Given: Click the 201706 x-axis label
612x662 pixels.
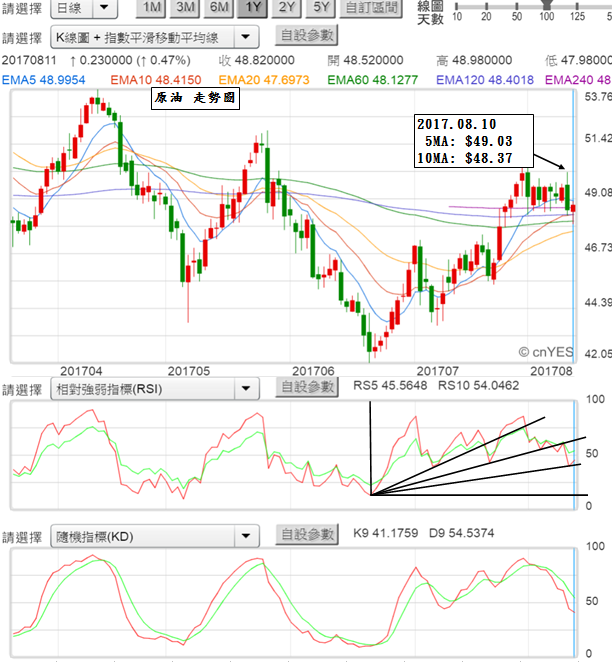Looking at the screenshot, I should point(313,371).
